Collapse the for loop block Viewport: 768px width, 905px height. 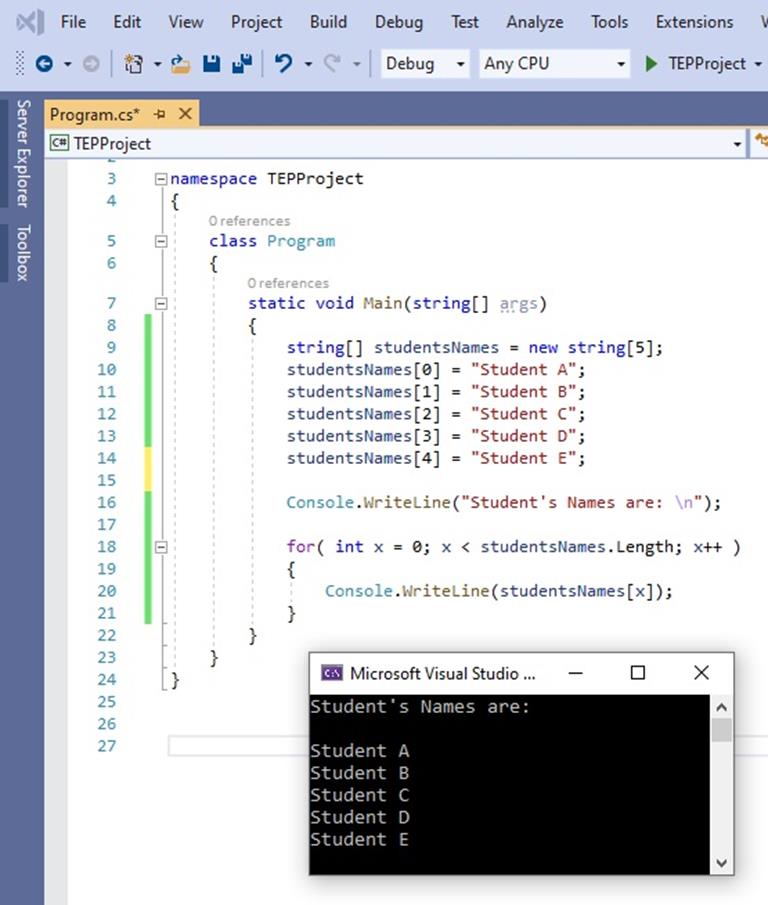click(161, 547)
